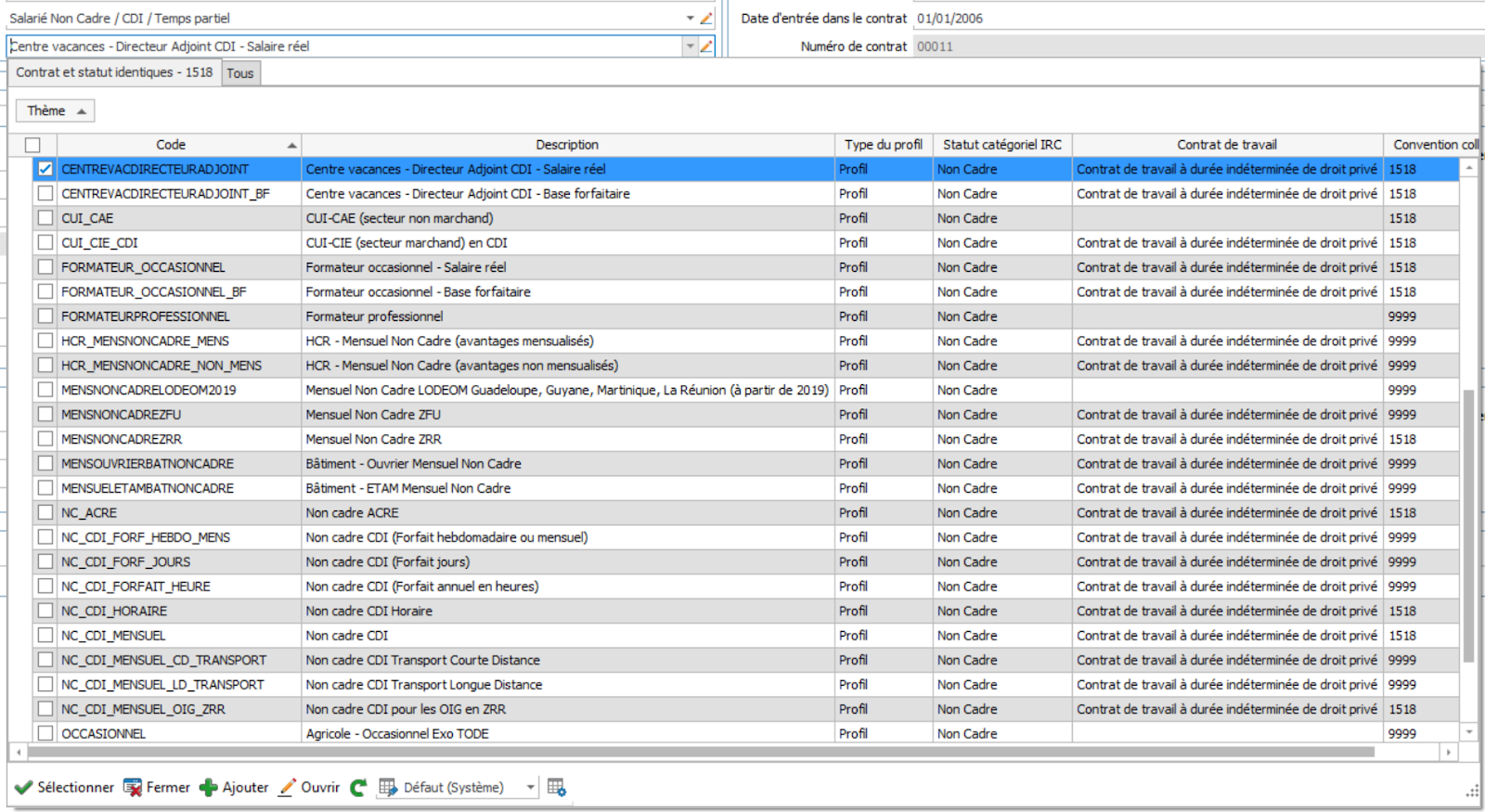Select the Contrat et statut identiques - 1518 tab
The height and width of the screenshot is (812, 1485).
pos(114,72)
